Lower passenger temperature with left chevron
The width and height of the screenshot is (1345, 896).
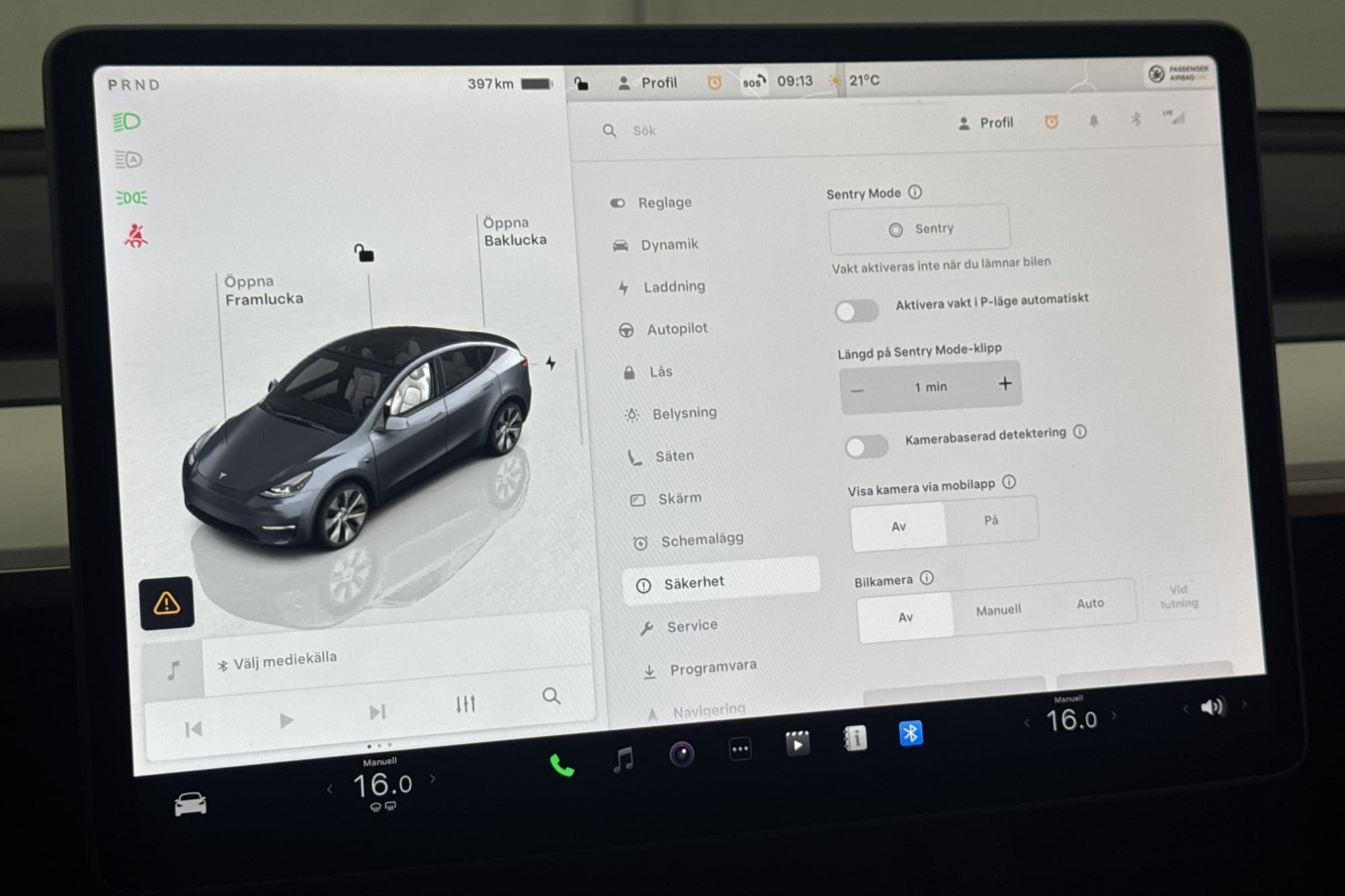[1026, 723]
